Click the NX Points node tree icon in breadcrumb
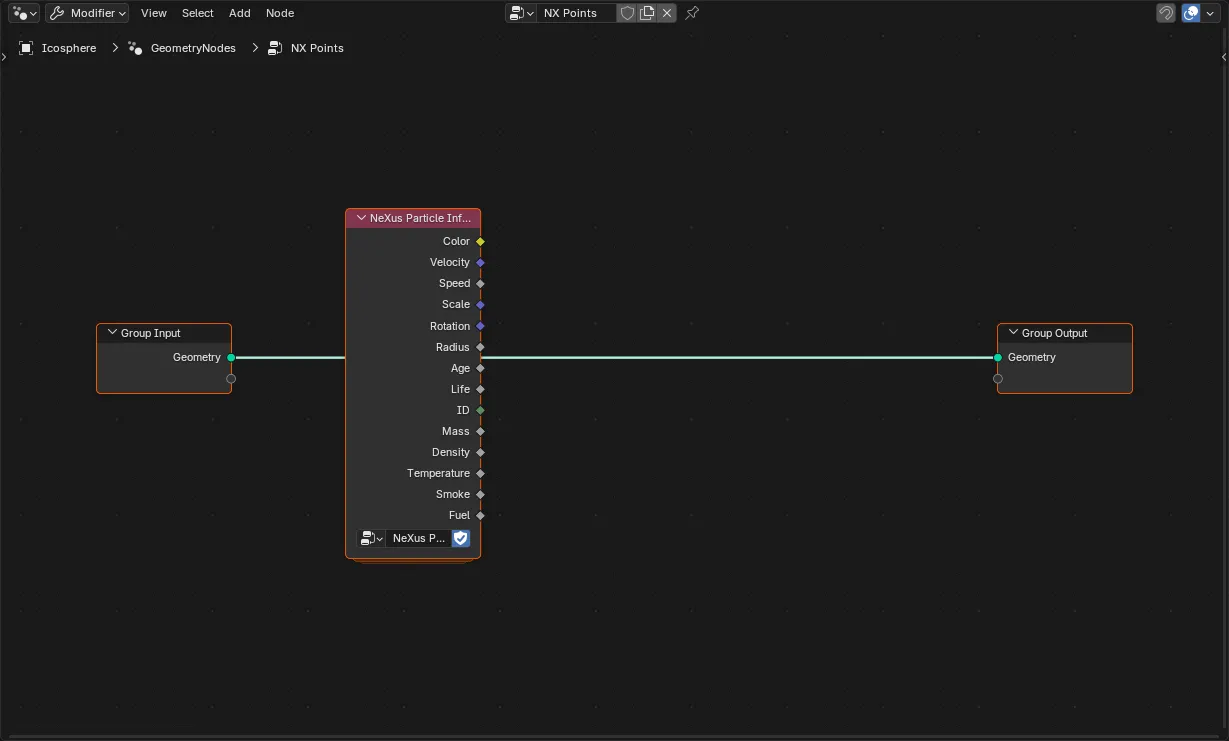The width and height of the screenshot is (1229, 741). 275,48
